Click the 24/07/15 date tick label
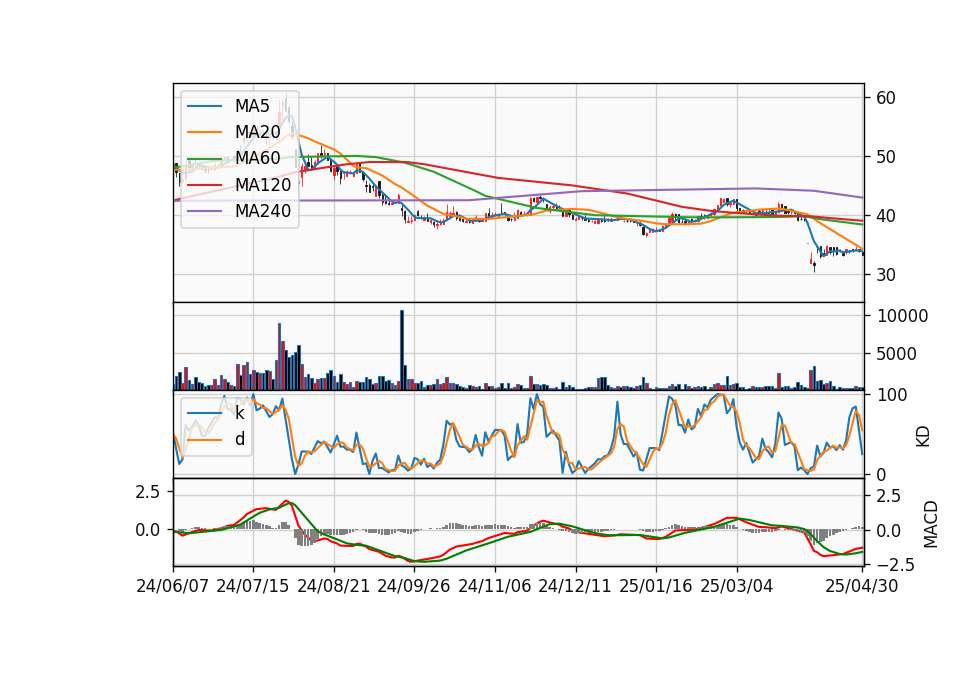The height and width of the screenshot is (690, 960). coord(253,586)
